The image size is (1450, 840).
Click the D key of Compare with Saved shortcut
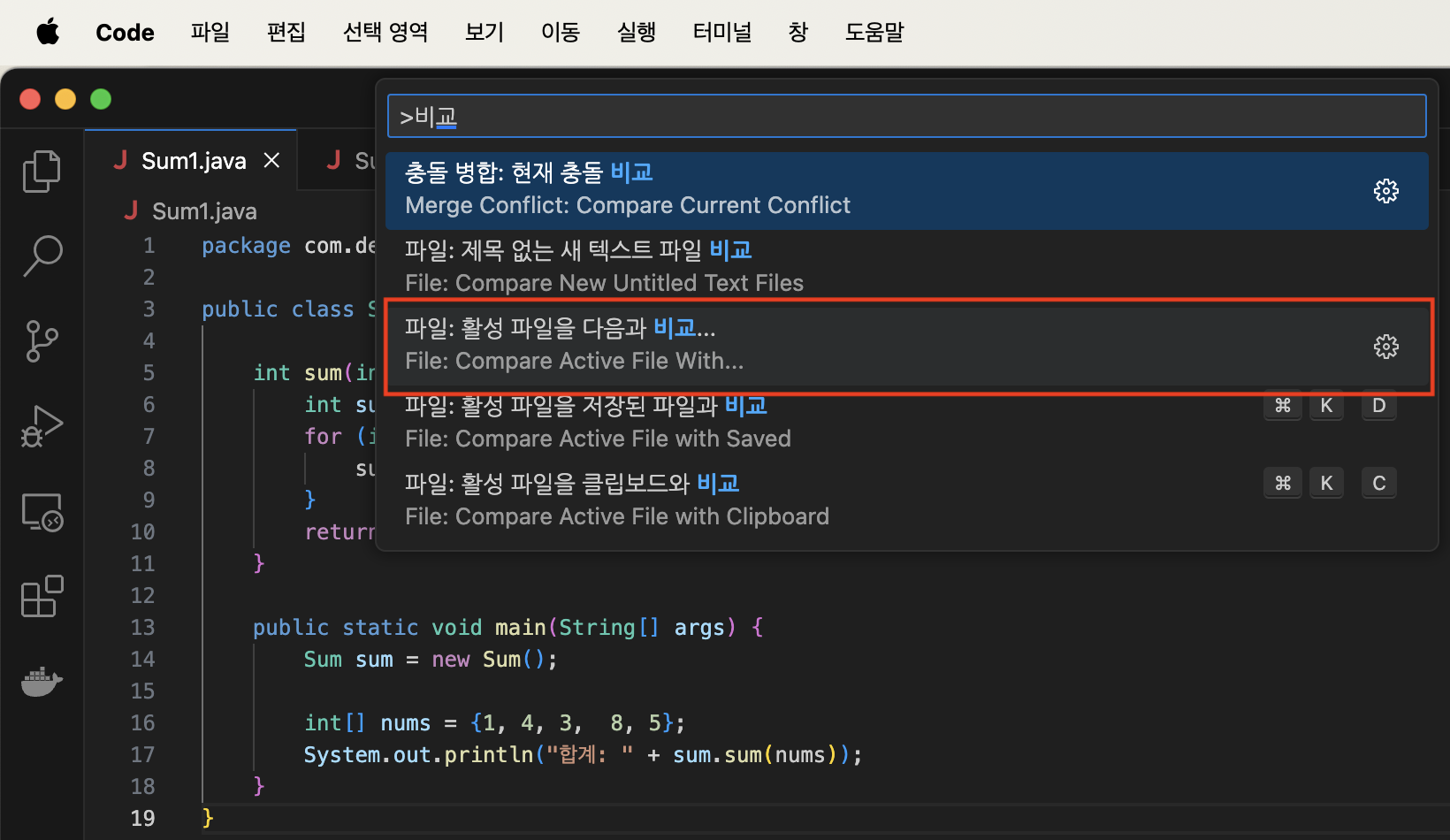coord(1378,406)
